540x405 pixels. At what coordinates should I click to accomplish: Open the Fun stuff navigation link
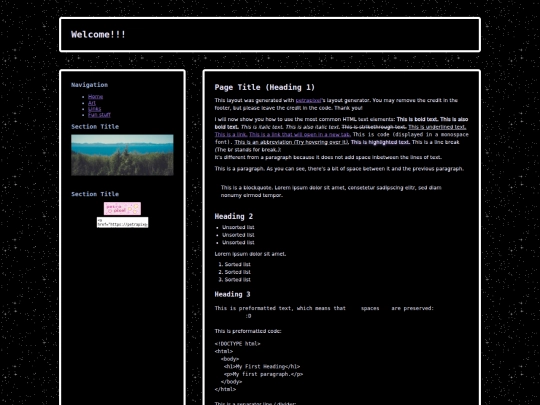click(x=99, y=115)
